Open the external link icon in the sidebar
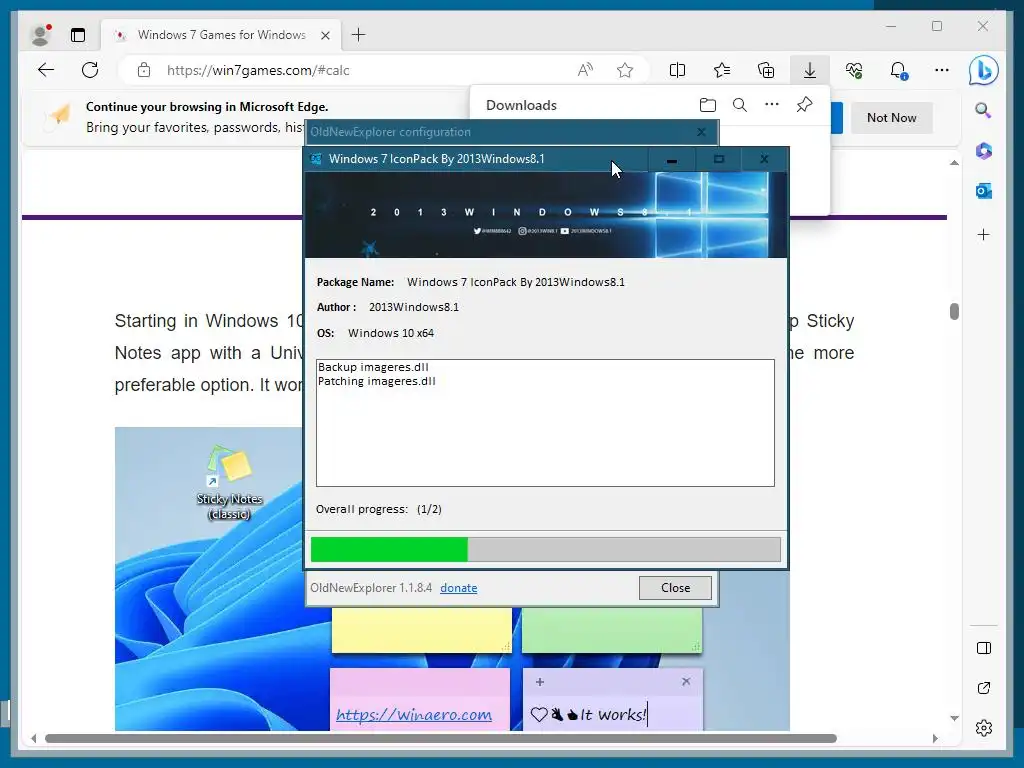 click(984, 688)
